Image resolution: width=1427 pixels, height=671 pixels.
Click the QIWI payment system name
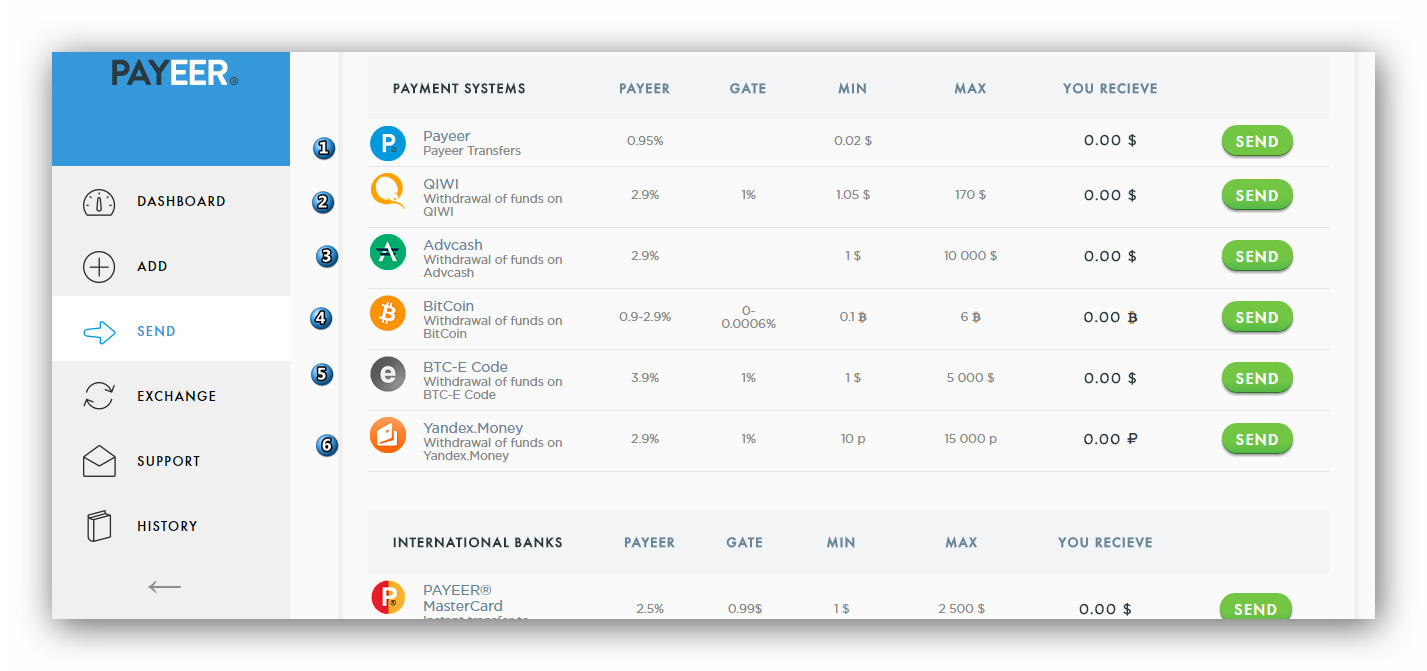click(441, 184)
